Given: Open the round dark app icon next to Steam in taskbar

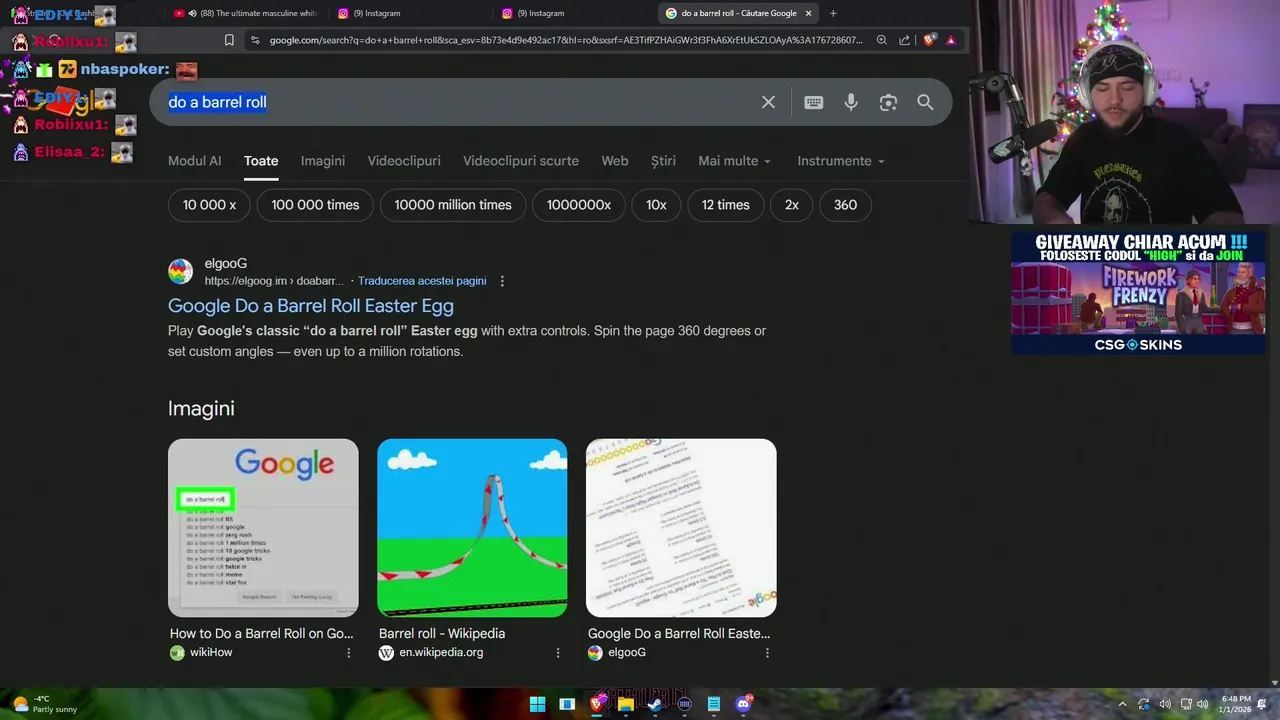Looking at the screenshot, I should (684, 704).
